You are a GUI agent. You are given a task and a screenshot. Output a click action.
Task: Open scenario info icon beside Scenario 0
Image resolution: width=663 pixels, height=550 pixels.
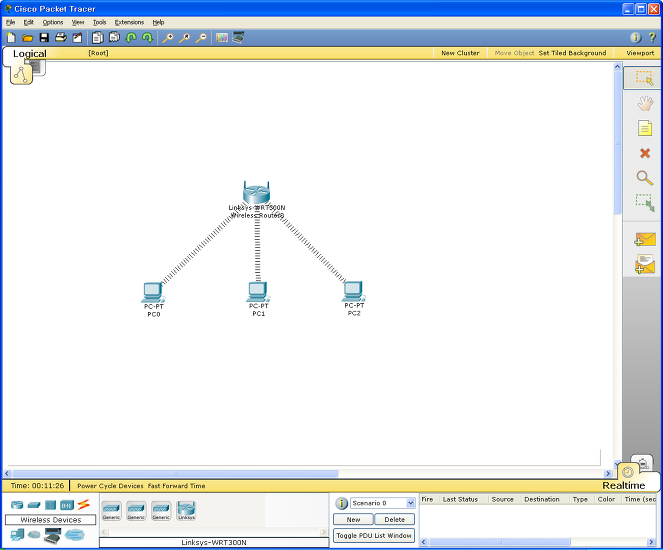341,503
